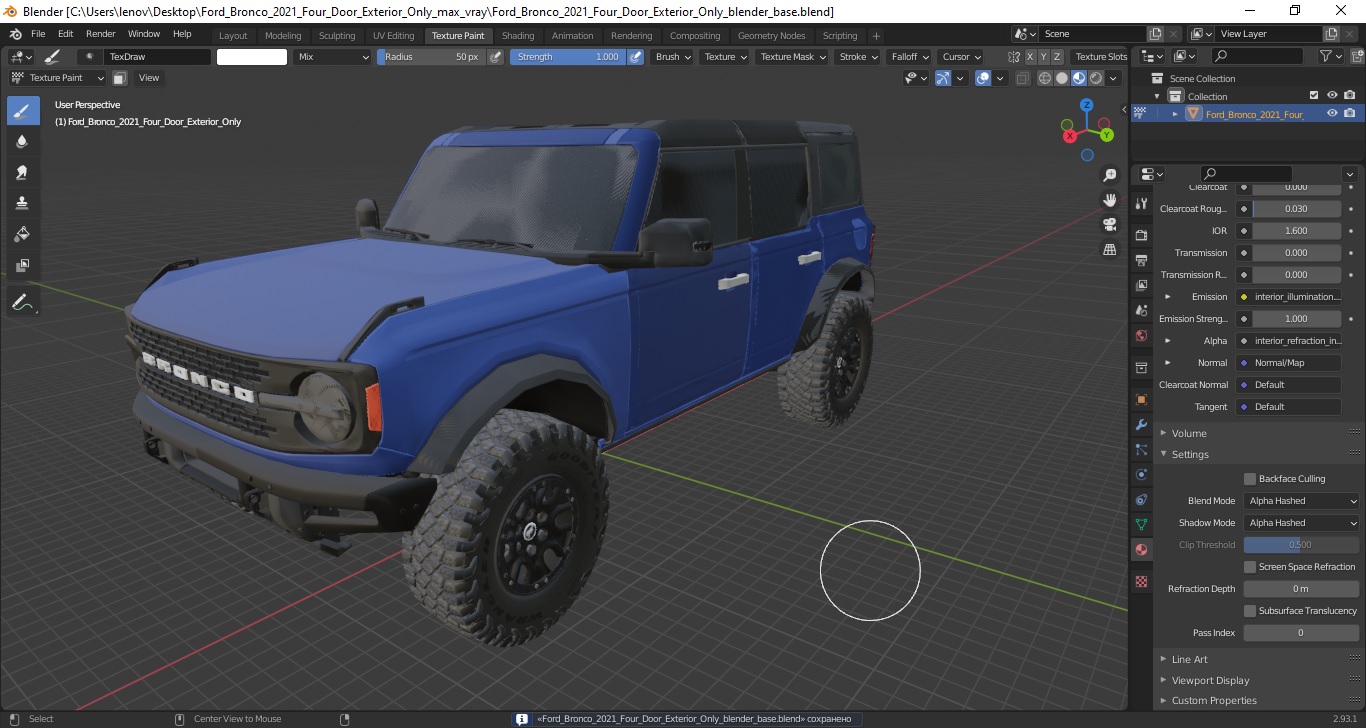Hide Ford_Bronco_2021_Four object via eye icon
The height and width of the screenshot is (728, 1366).
coord(1332,114)
